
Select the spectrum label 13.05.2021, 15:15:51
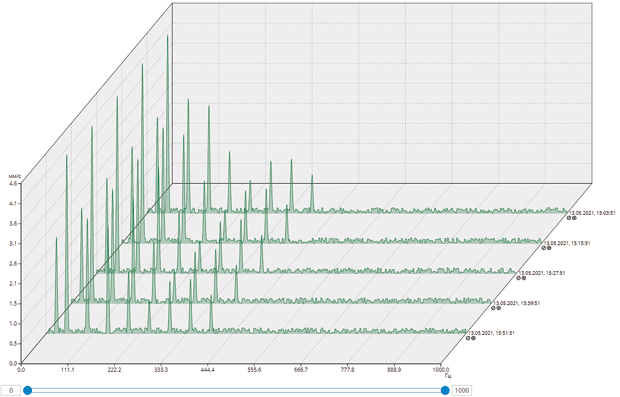click(567, 243)
